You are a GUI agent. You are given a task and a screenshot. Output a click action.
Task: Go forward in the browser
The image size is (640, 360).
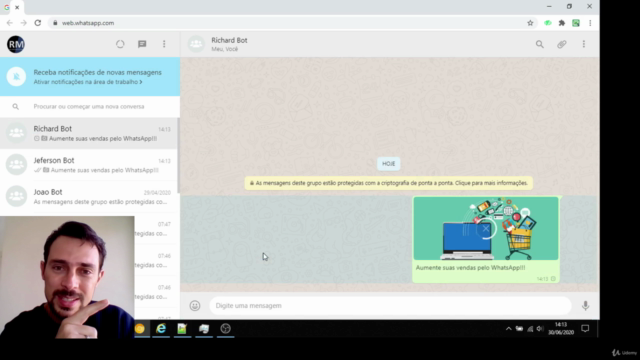[24, 23]
